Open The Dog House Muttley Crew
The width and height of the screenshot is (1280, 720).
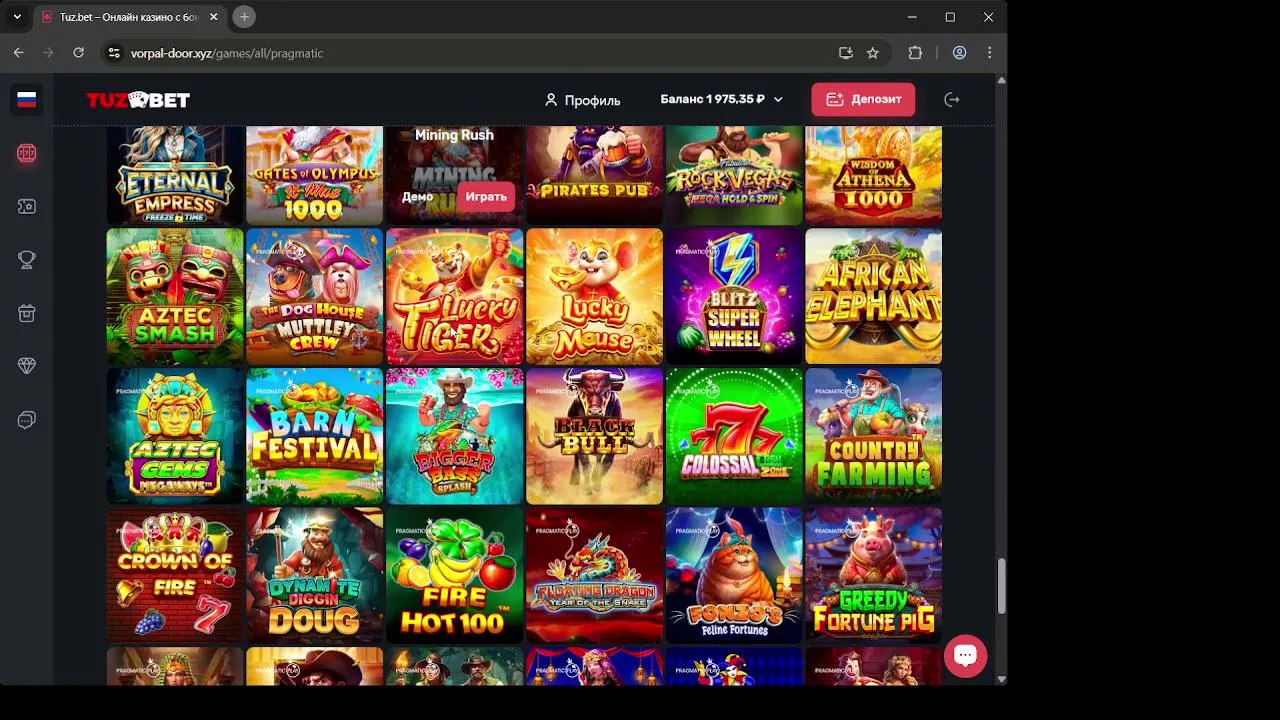pos(315,296)
